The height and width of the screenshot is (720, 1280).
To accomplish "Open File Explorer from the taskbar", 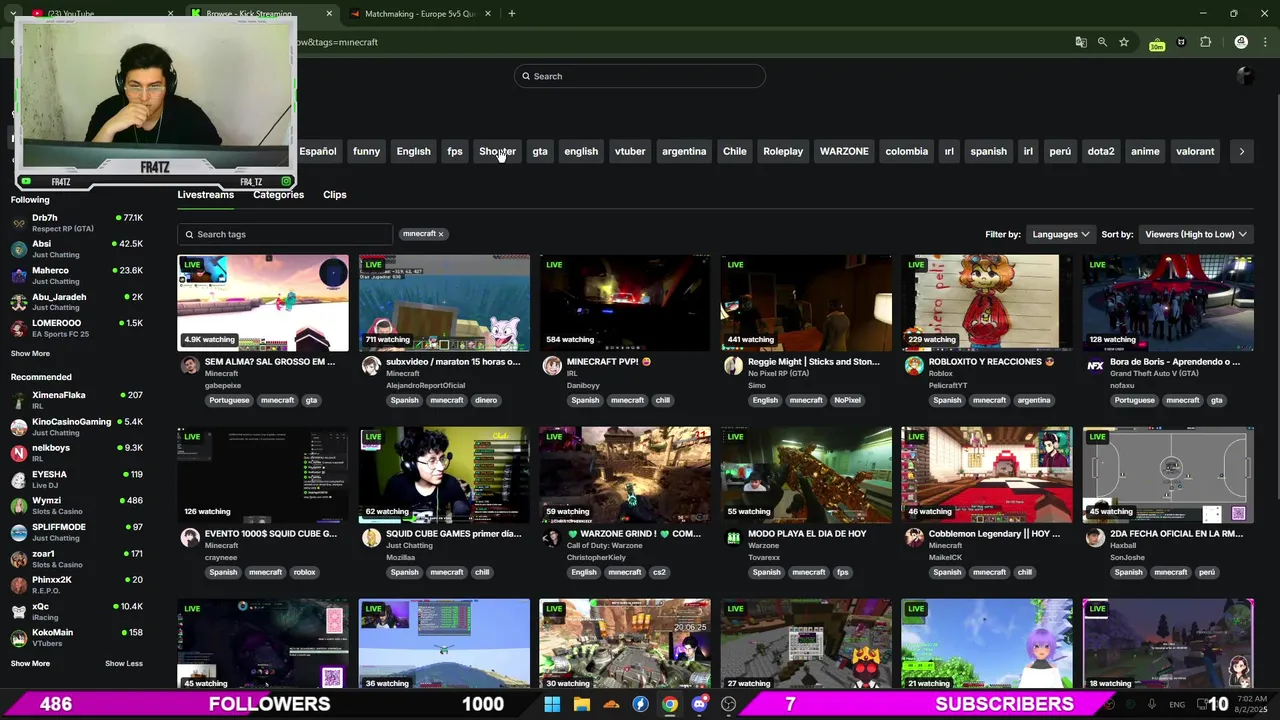I will click(581, 704).
